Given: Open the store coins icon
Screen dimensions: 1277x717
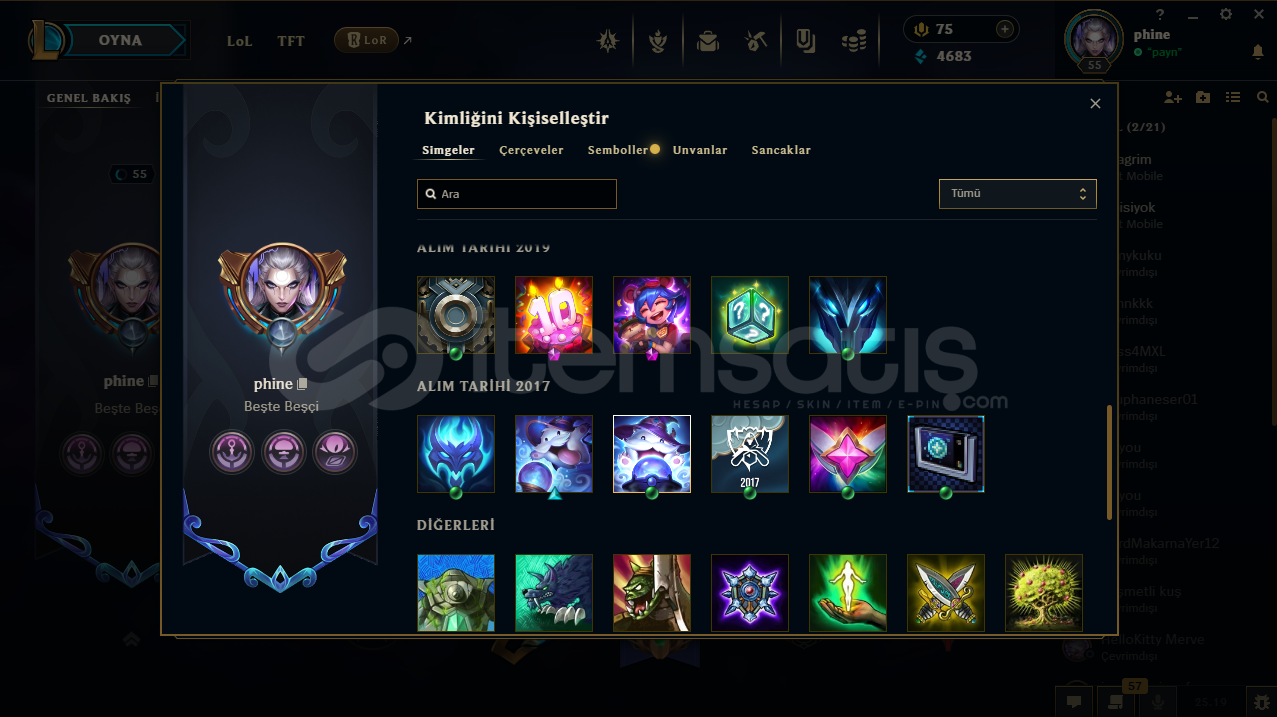Looking at the screenshot, I should (x=853, y=41).
